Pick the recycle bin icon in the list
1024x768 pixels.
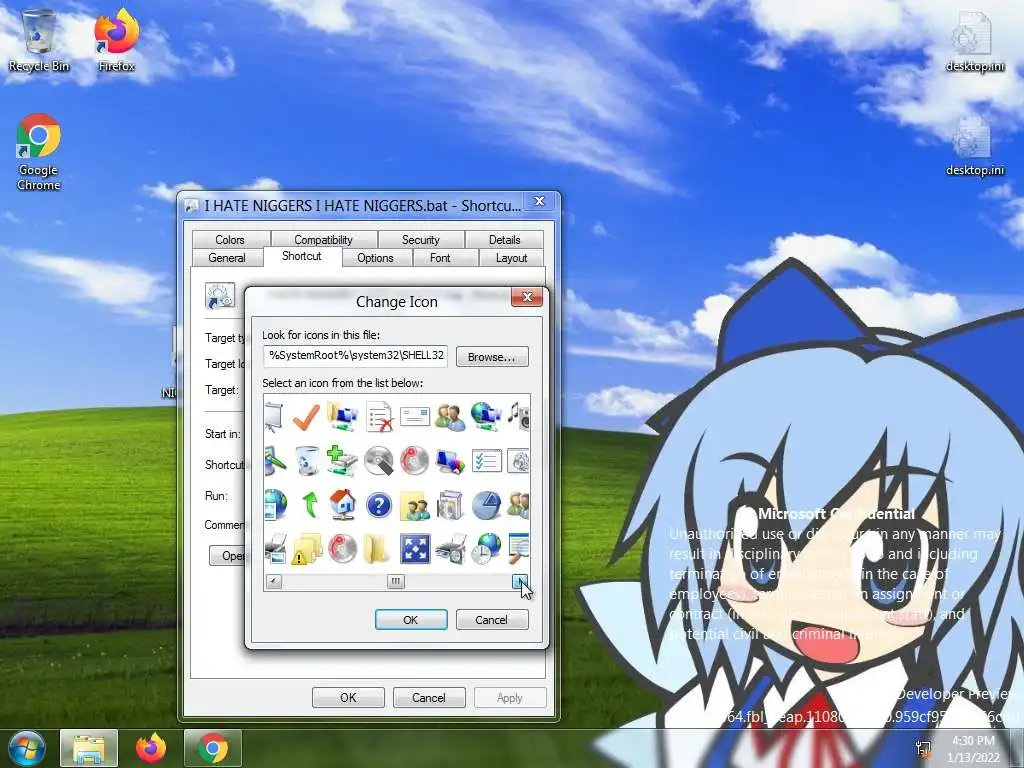point(306,460)
